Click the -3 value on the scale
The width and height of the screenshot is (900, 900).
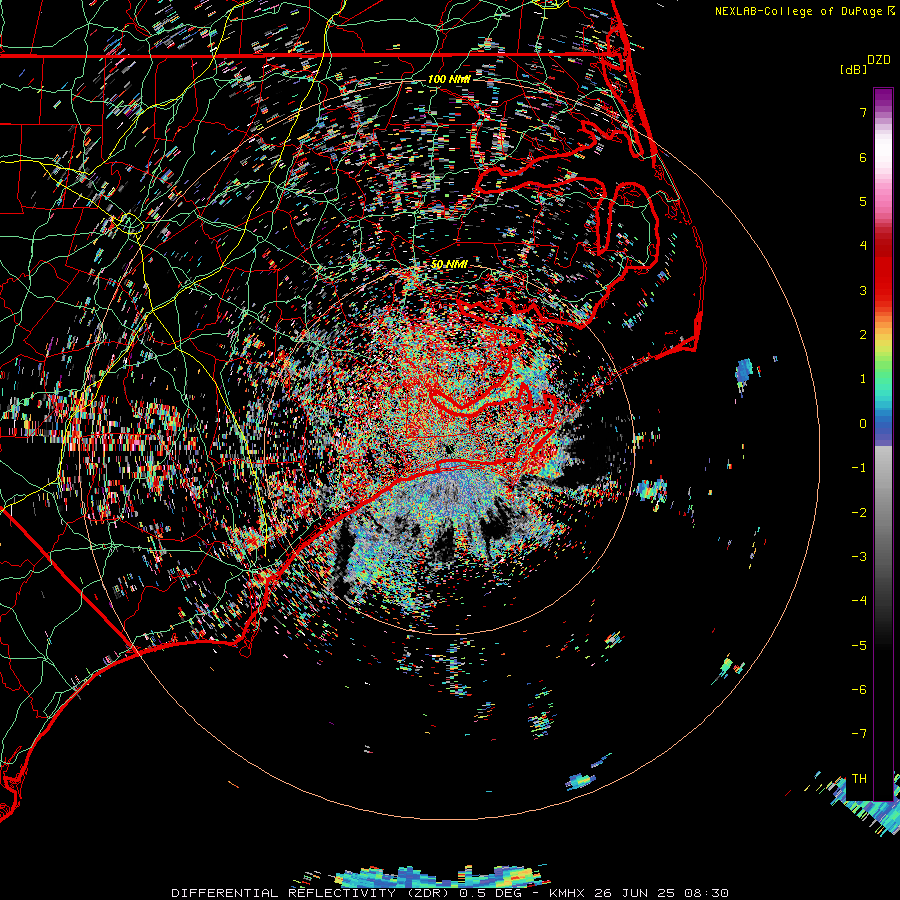pyautogui.click(x=859, y=557)
